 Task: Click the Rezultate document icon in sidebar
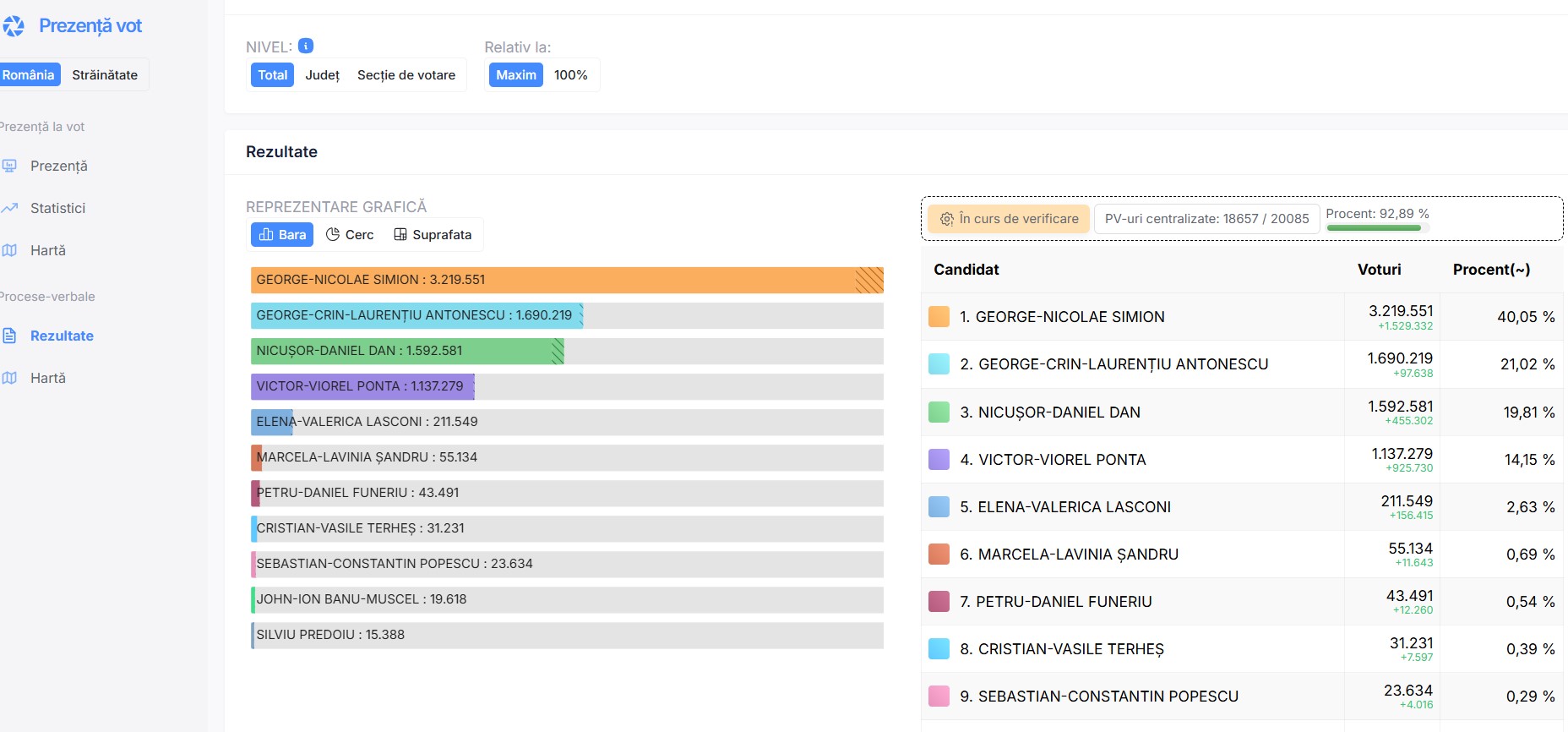(10, 336)
